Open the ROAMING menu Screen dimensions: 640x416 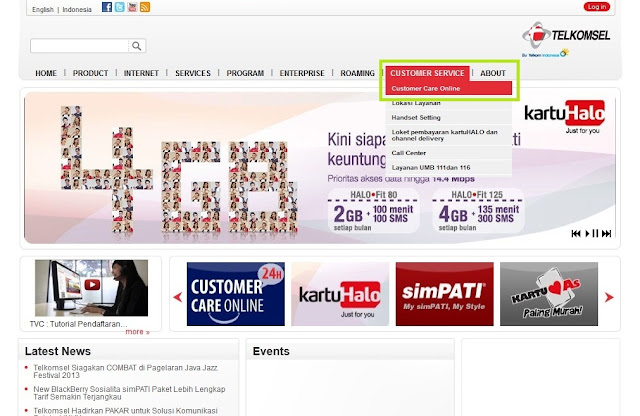click(357, 73)
